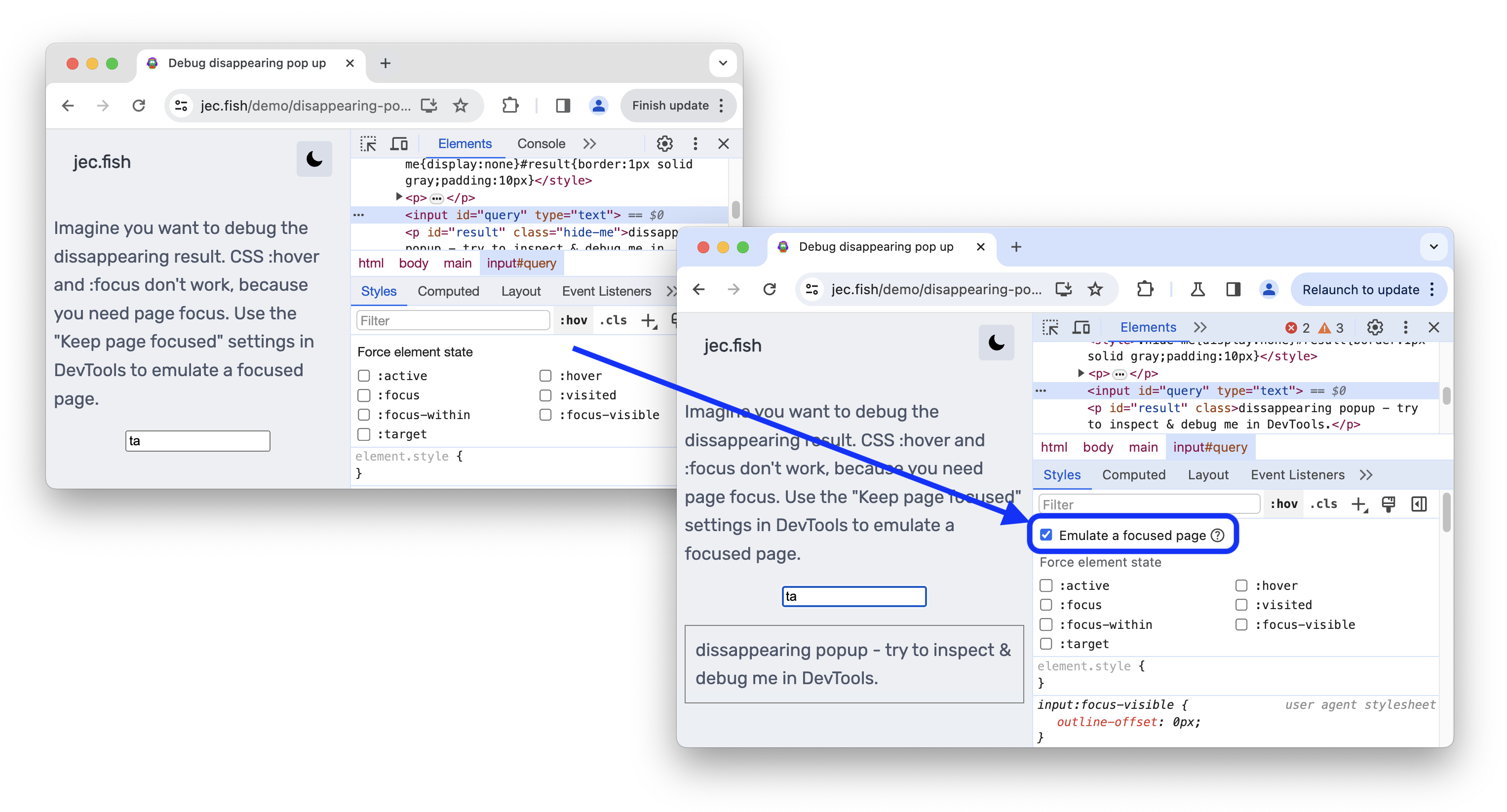1507x812 pixels.
Task: Click the Event Listeners panel tab
Action: (1296, 474)
